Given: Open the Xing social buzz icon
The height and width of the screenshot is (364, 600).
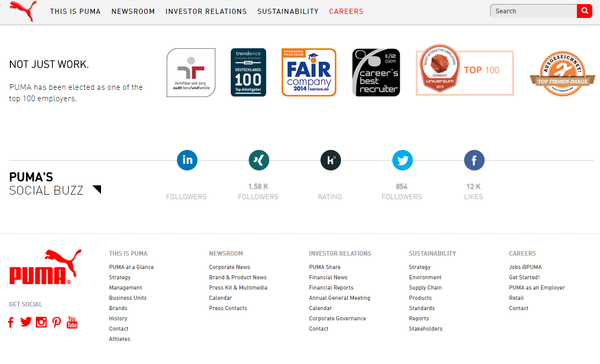Looking at the screenshot, I should tap(259, 160).
